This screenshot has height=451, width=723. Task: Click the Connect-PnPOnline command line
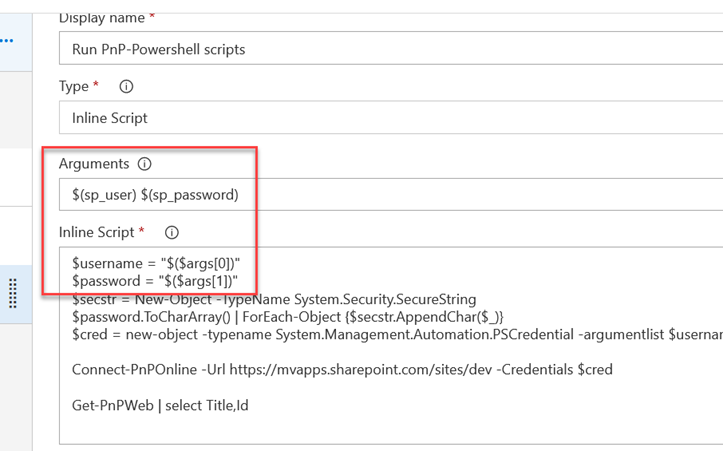click(x=341, y=370)
